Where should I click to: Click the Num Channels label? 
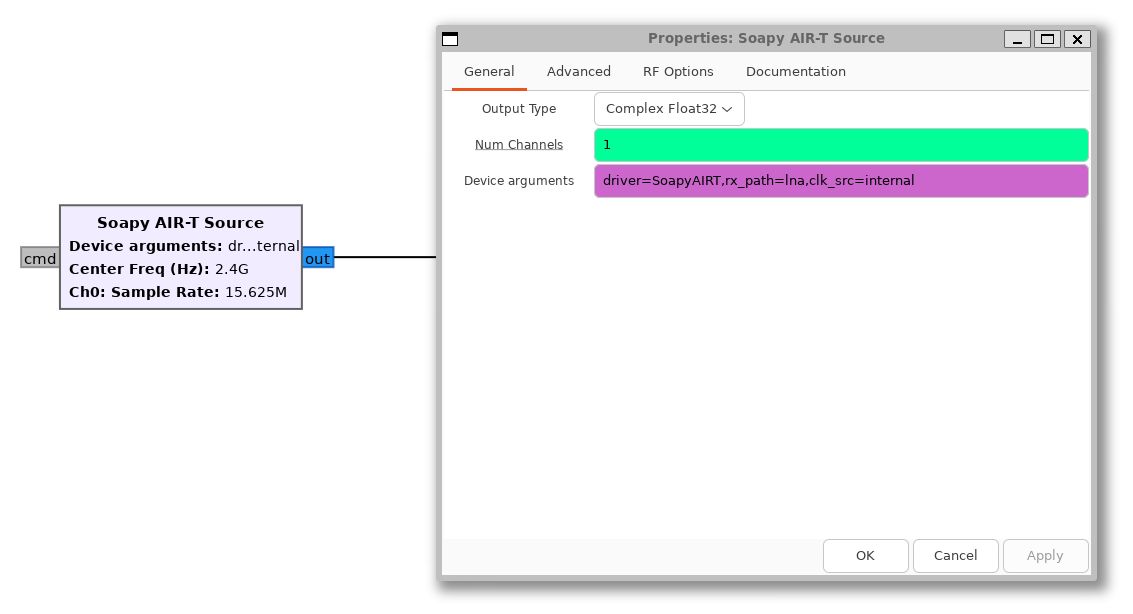tap(519, 144)
